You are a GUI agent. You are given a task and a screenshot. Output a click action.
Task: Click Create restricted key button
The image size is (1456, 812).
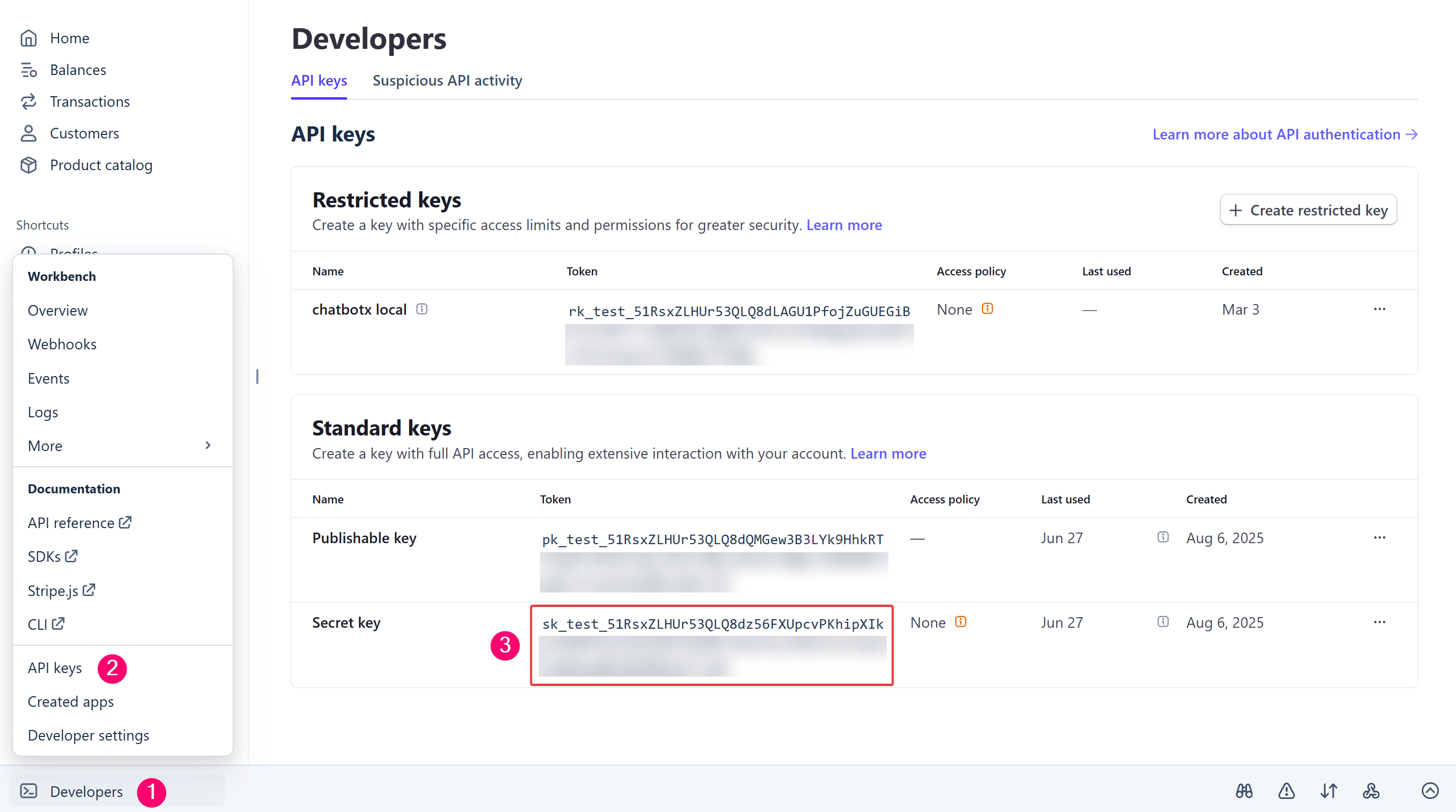(x=1308, y=209)
